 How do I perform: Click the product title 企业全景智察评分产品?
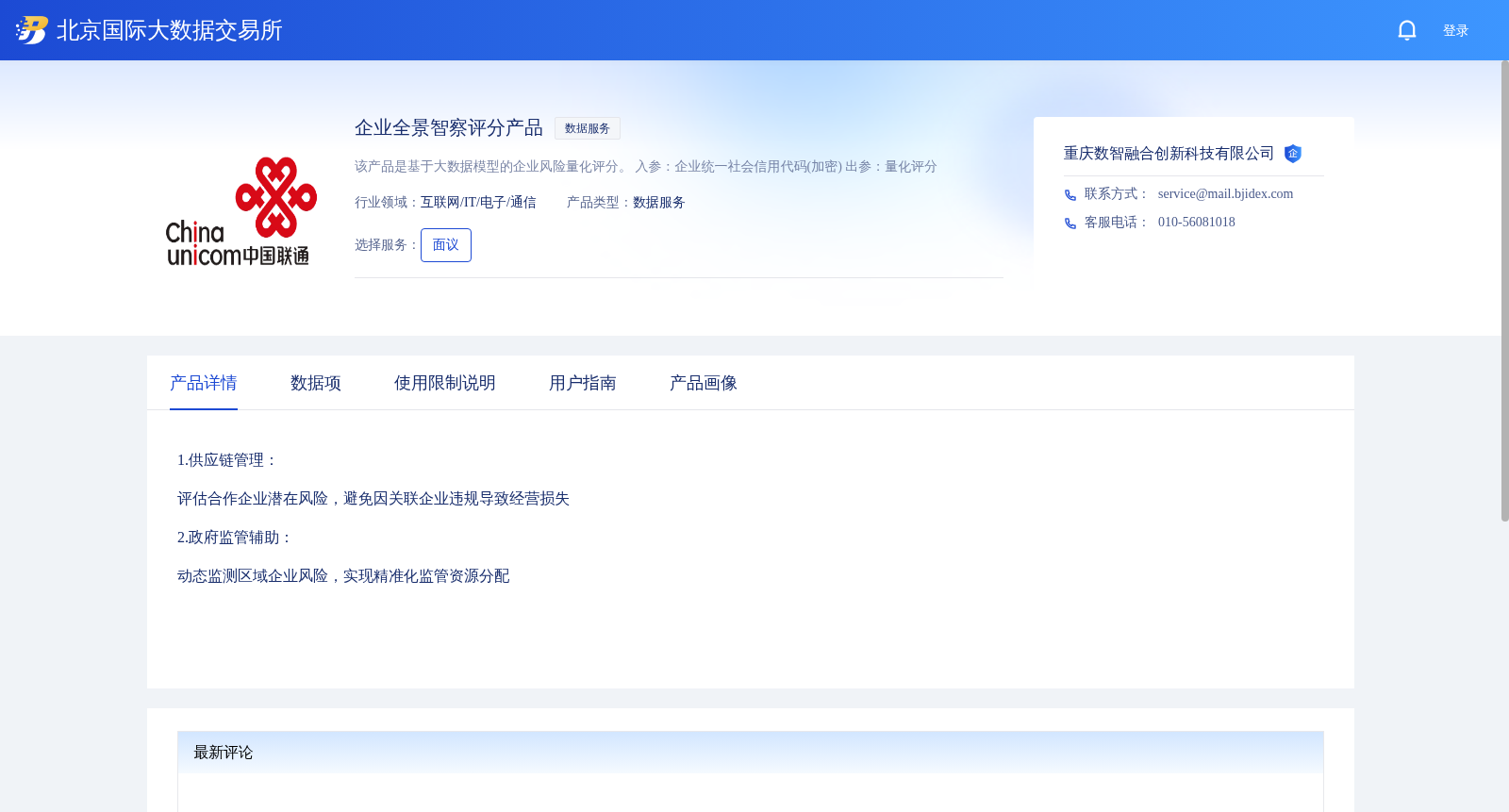(449, 128)
